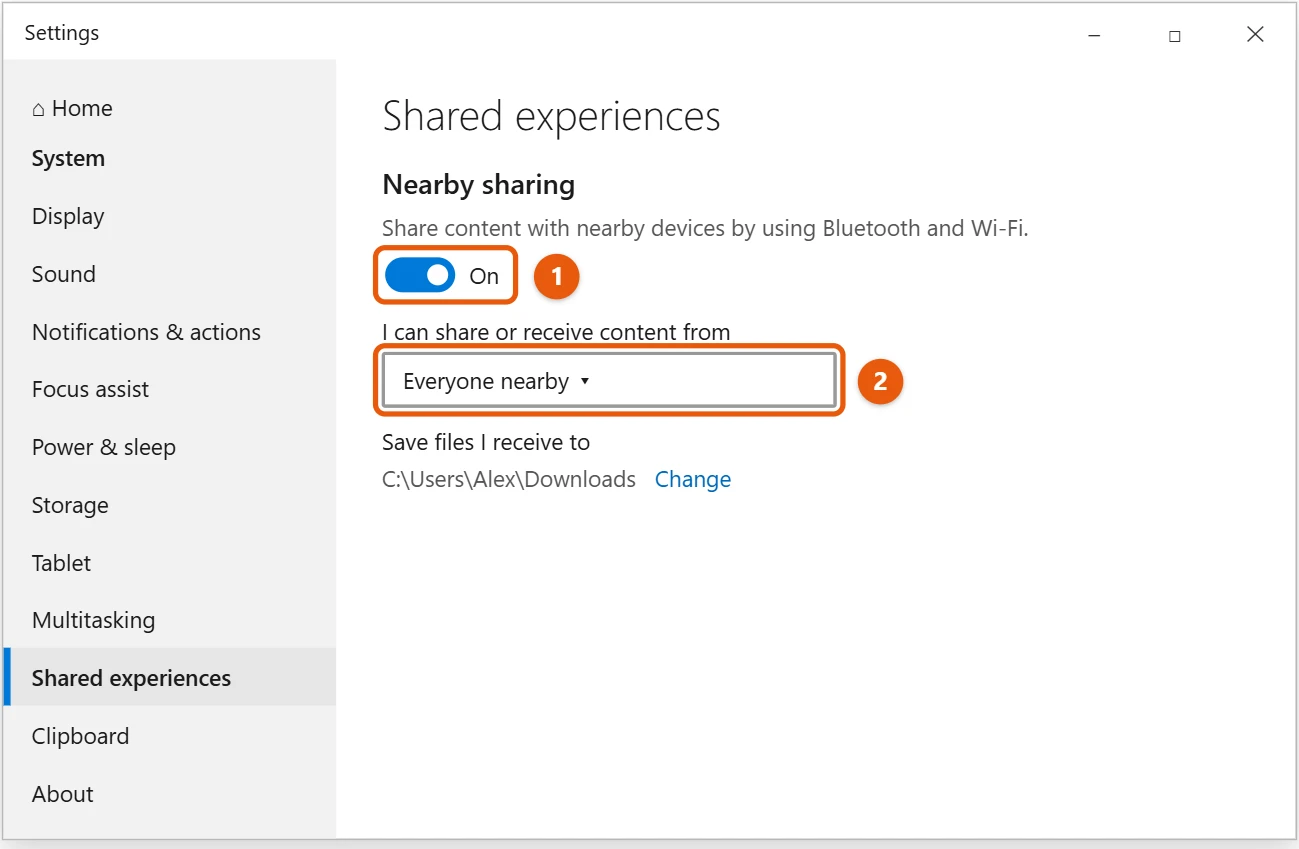Turn off the Nearby sharing toggle
1299x849 pixels.
420,275
